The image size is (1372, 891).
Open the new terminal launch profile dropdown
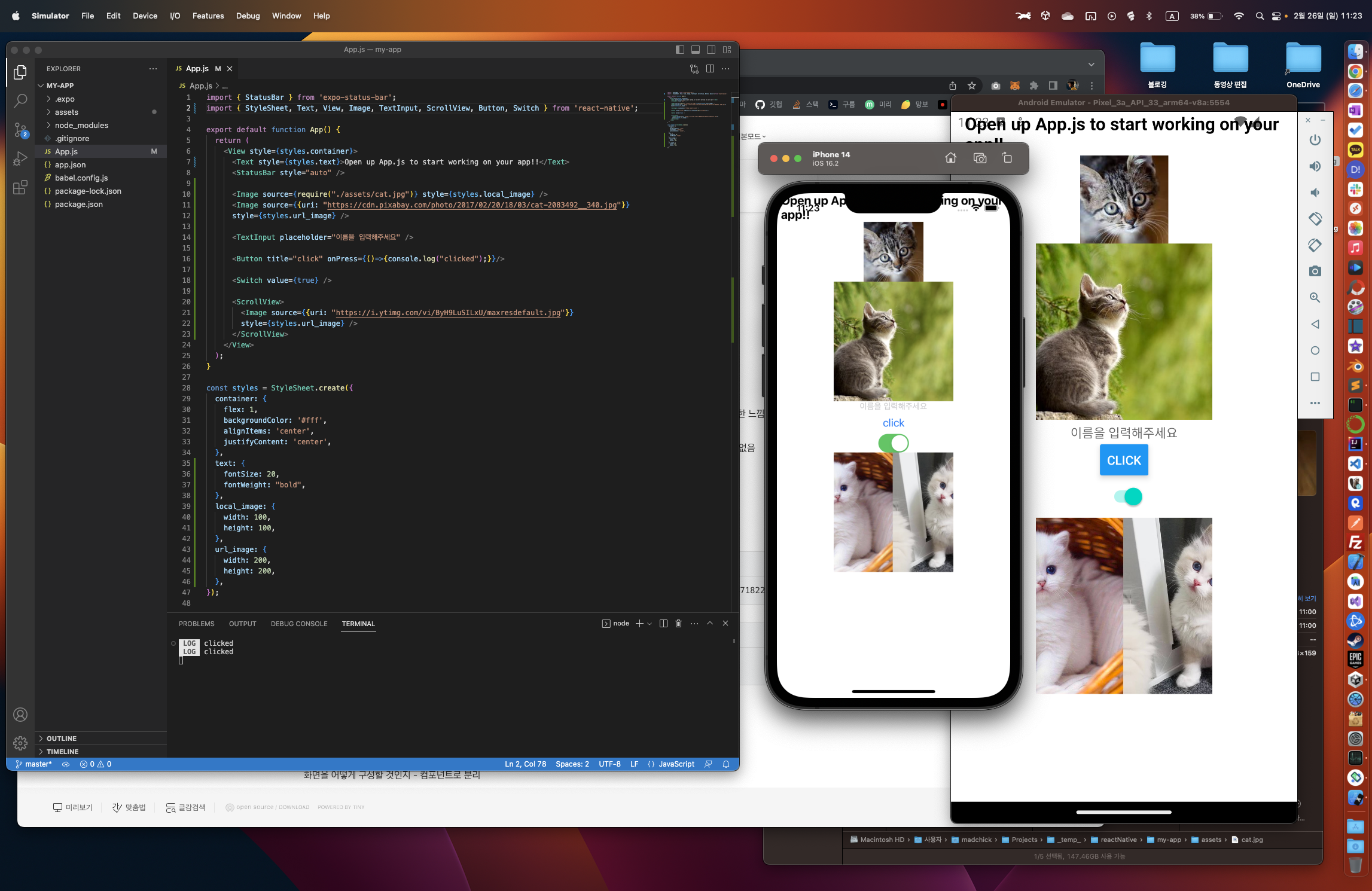click(x=650, y=624)
